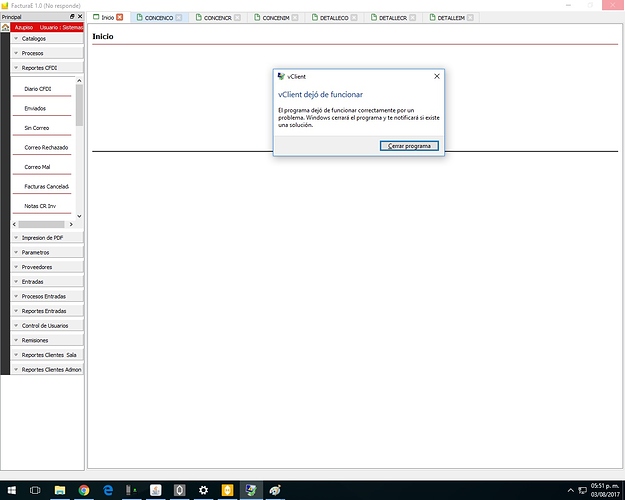Click the horizontal scroll-right arrow
This screenshot has height=500, width=625.
point(71,224)
